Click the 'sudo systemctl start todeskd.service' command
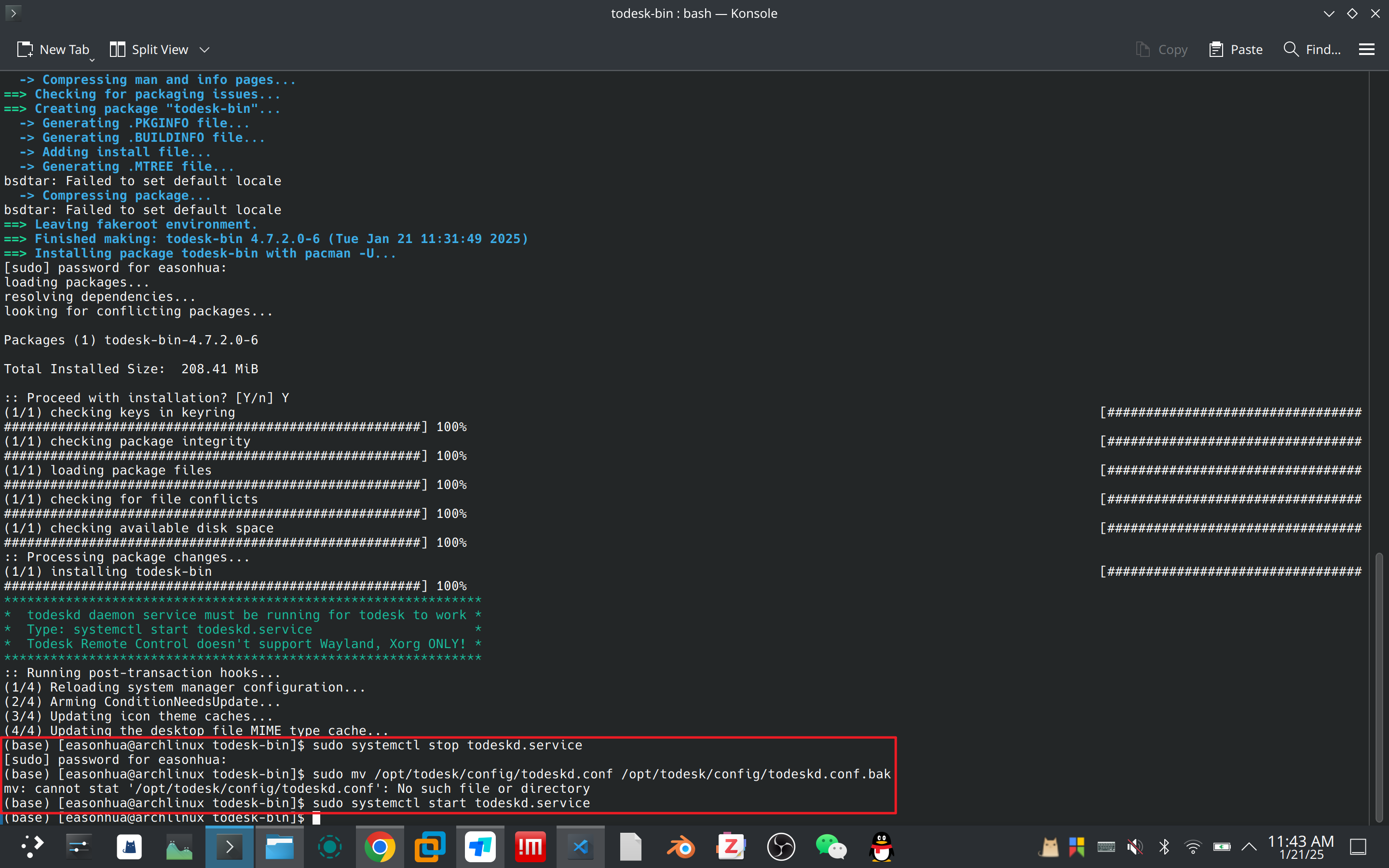The width and height of the screenshot is (1389, 868). (451, 803)
